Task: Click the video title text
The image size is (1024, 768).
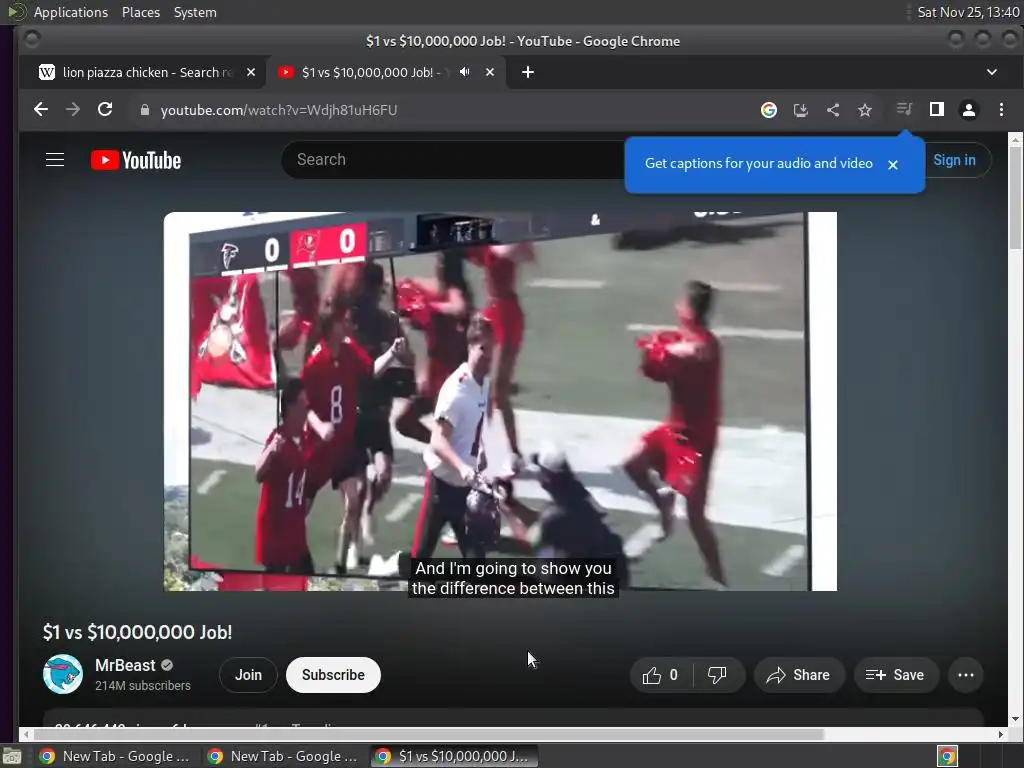Action: point(137,632)
